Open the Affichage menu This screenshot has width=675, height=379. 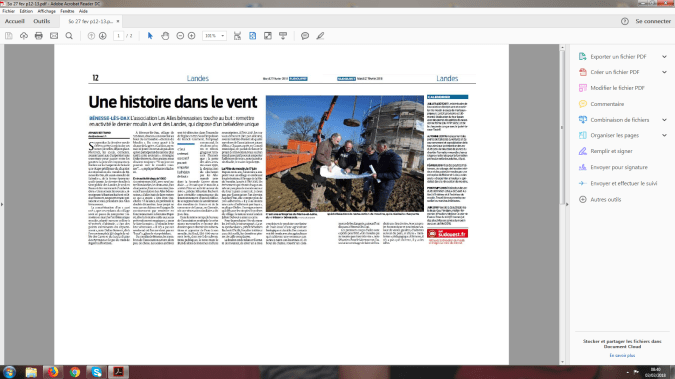46,11
